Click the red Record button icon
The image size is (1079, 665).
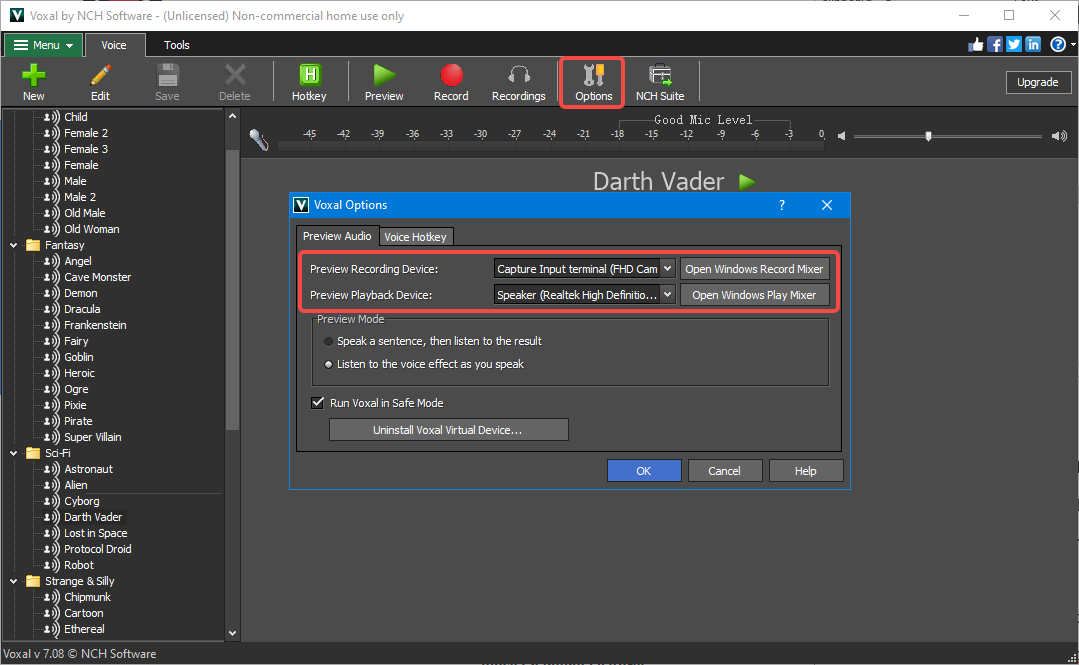[x=451, y=74]
